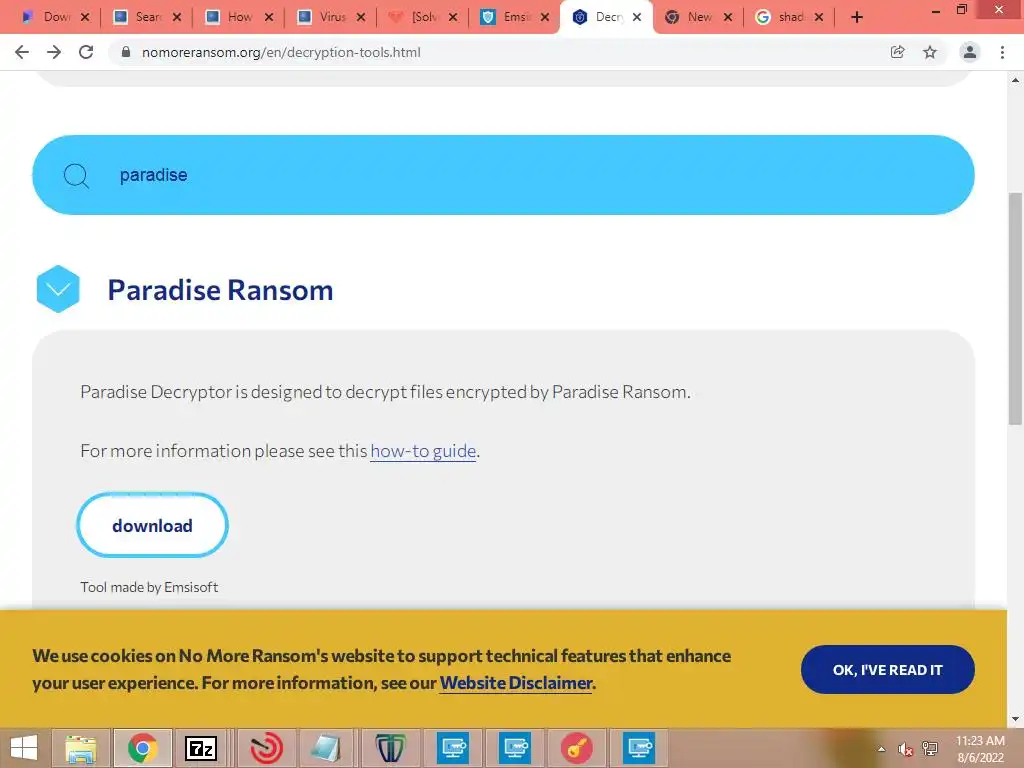The height and width of the screenshot is (768, 1024).
Task: Show hidden system tray icons
Action: pos(882,749)
